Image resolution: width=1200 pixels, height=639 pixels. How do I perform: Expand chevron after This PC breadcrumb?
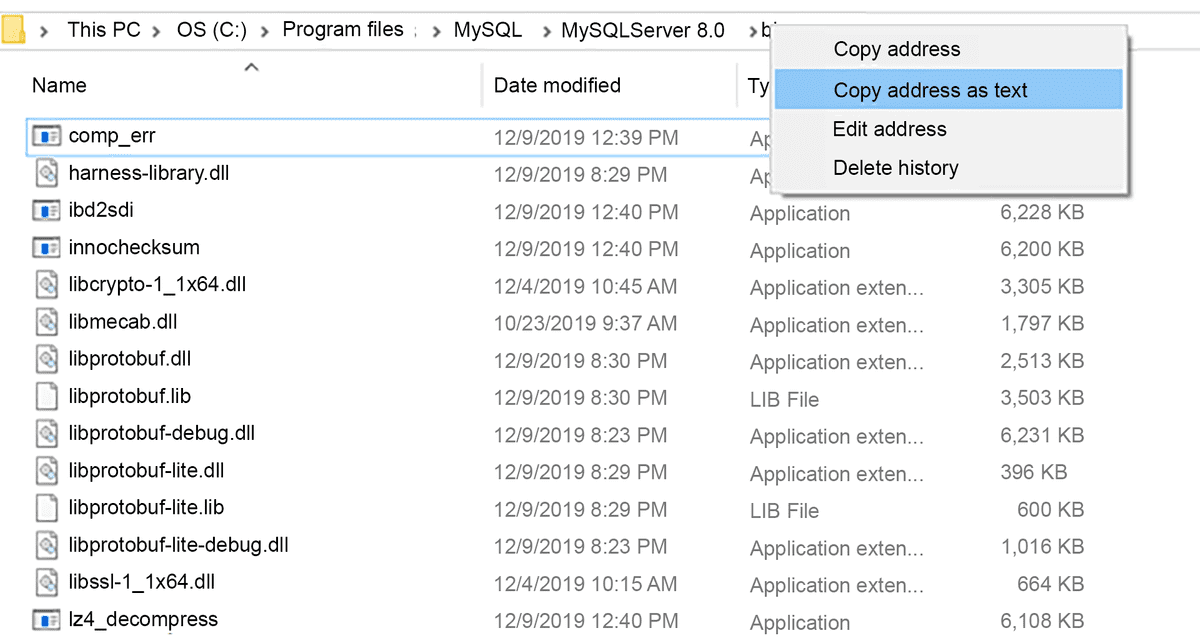pos(157,31)
